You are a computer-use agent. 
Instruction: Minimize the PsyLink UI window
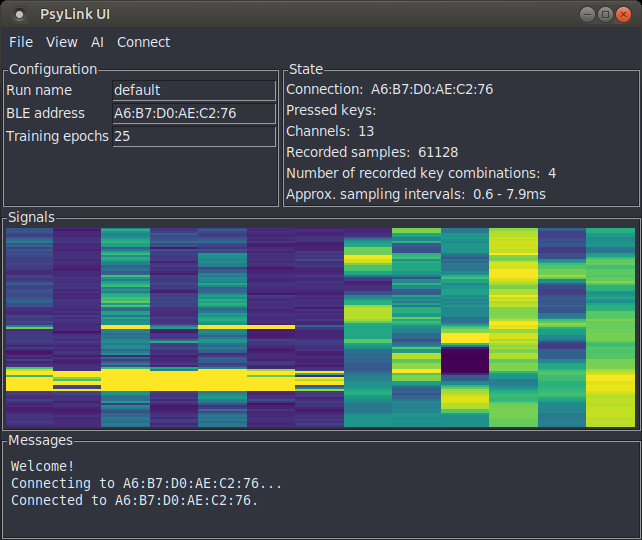[x=587, y=15]
